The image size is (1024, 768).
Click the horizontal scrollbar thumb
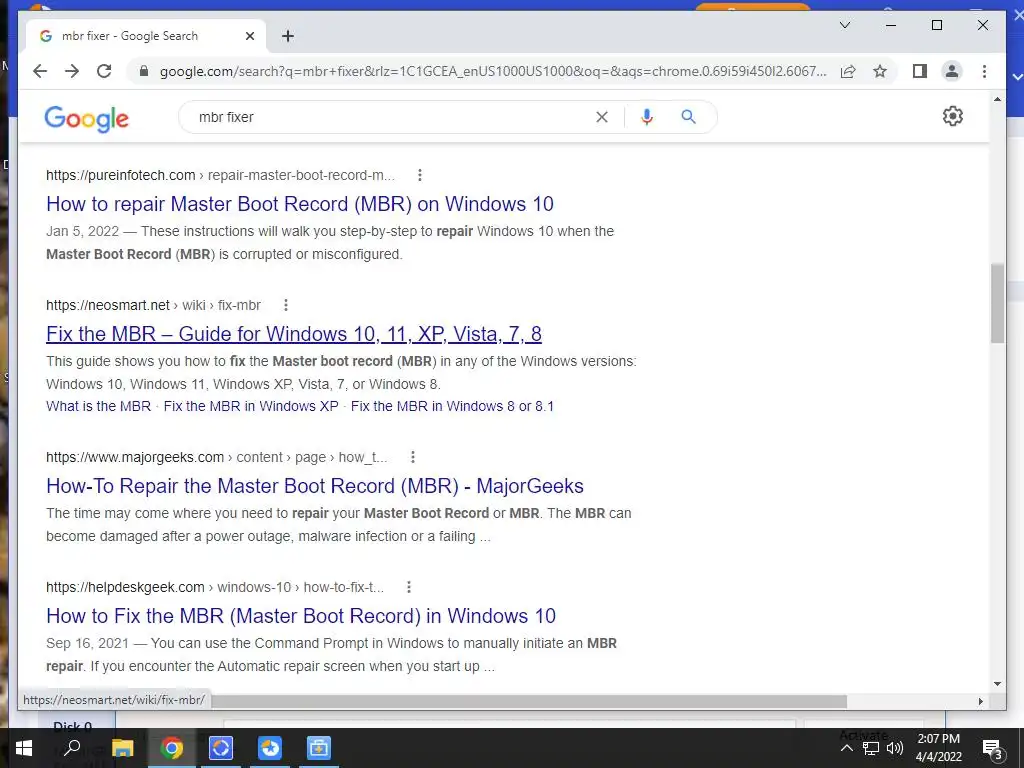(529, 701)
